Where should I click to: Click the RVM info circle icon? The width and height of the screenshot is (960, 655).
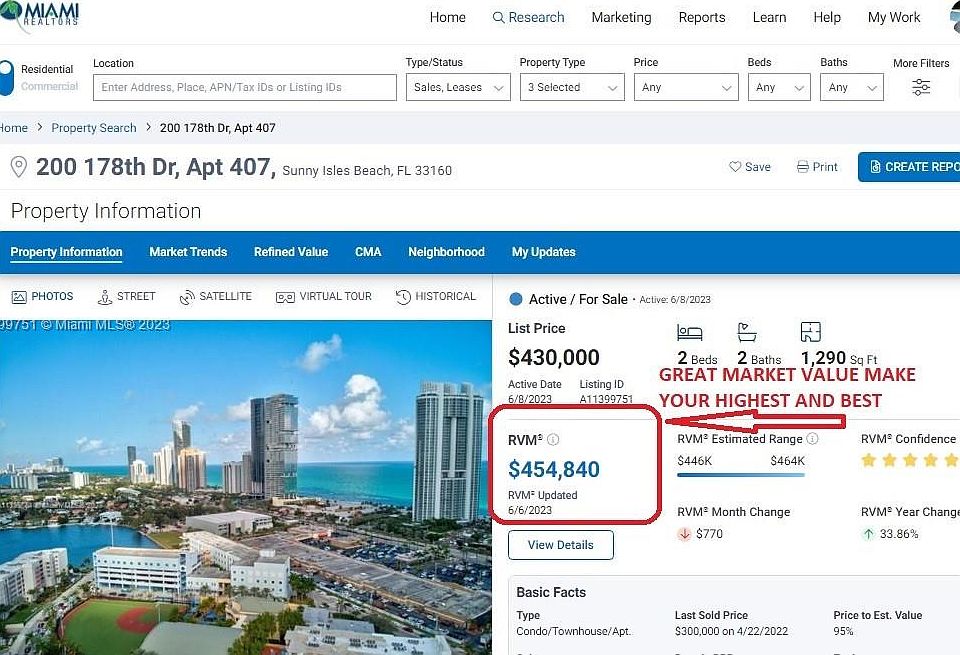click(x=553, y=440)
